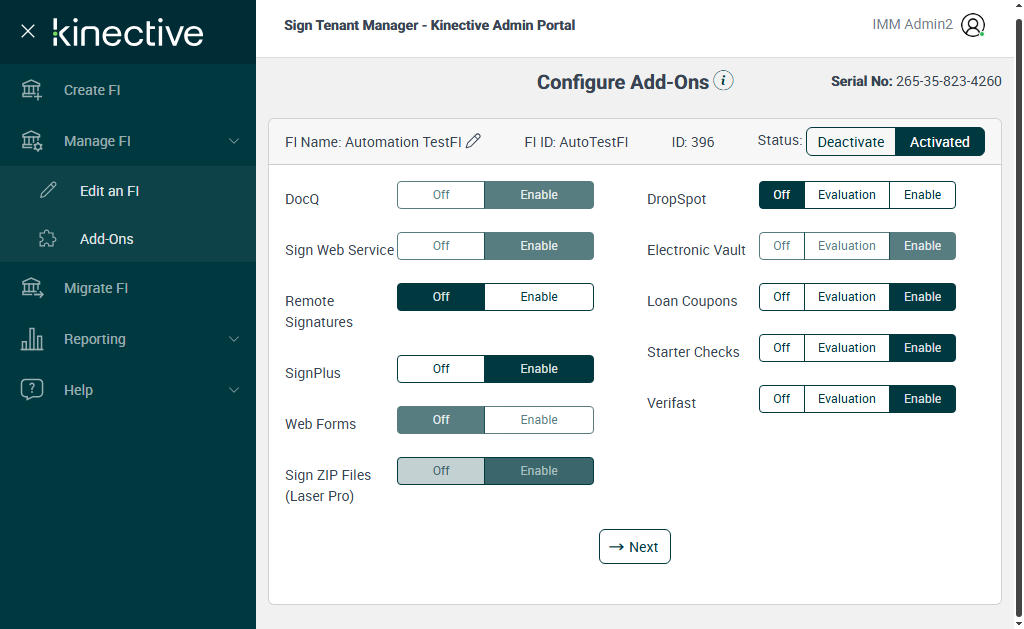1024x629 pixels.
Task: Turn Electronic Vault Off
Action: [782, 246]
